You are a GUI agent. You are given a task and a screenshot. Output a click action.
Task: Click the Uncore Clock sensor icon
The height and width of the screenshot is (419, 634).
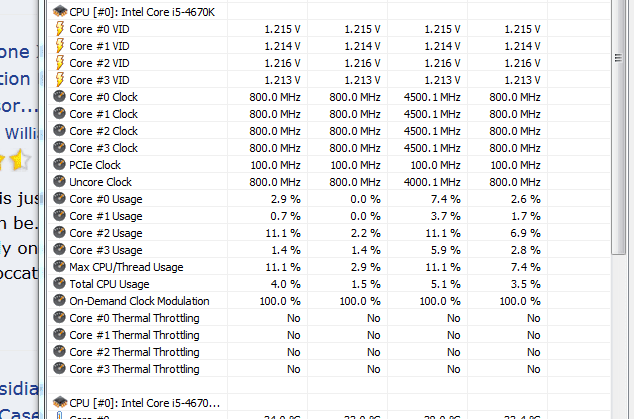click(x=58, y=182)
